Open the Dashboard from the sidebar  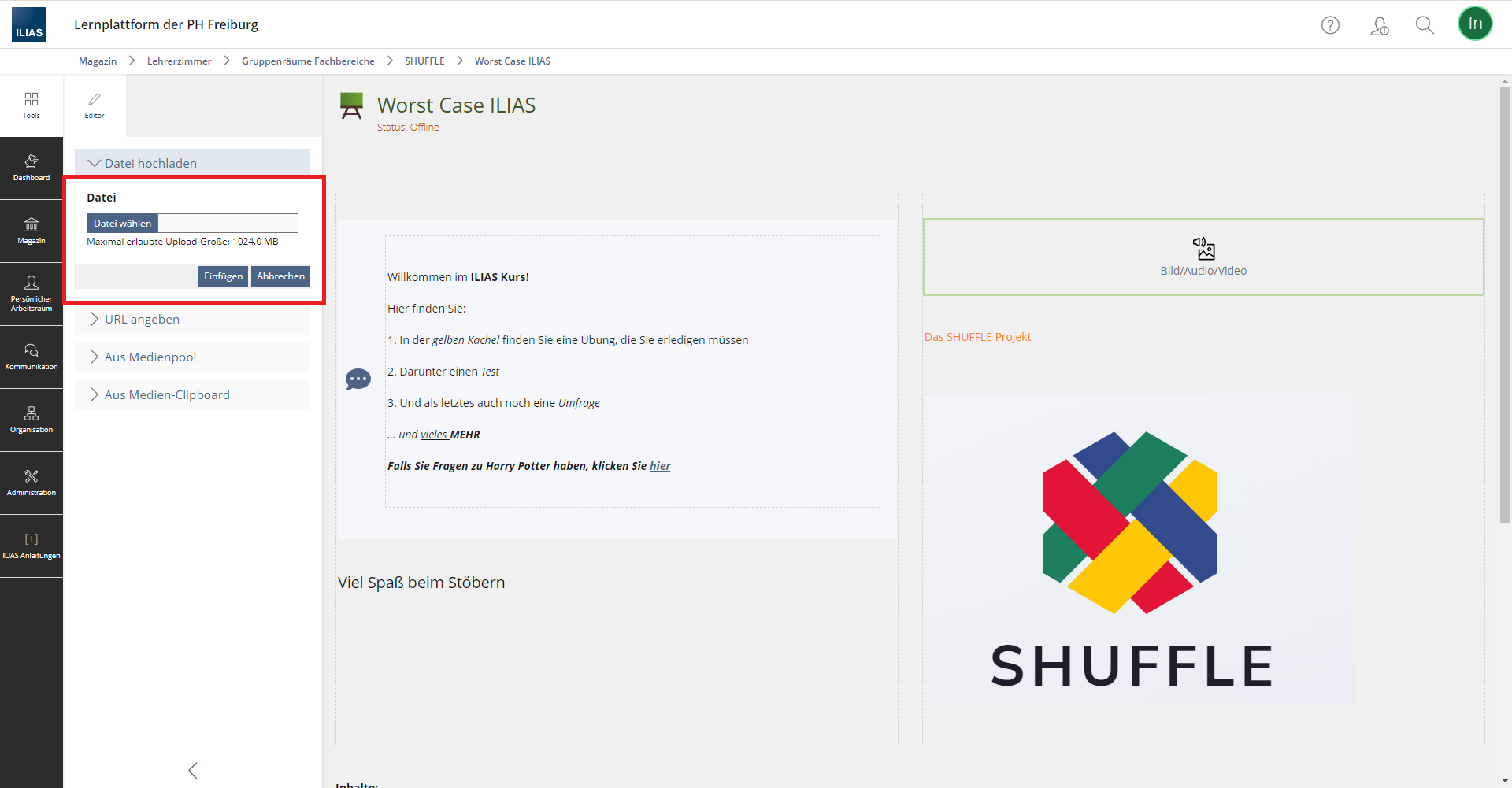click(31, 168)
